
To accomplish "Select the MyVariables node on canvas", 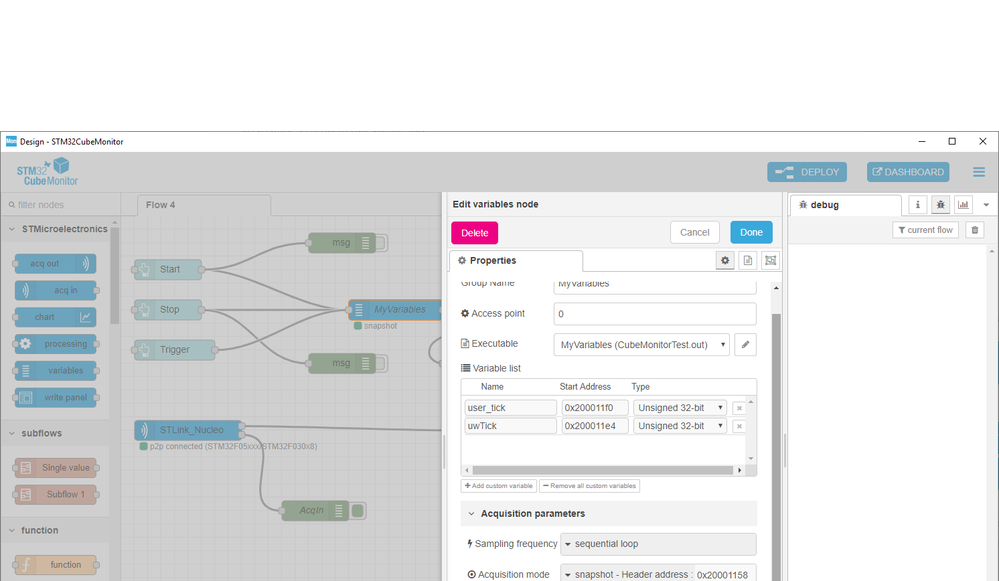I will (x=395, y=310).
